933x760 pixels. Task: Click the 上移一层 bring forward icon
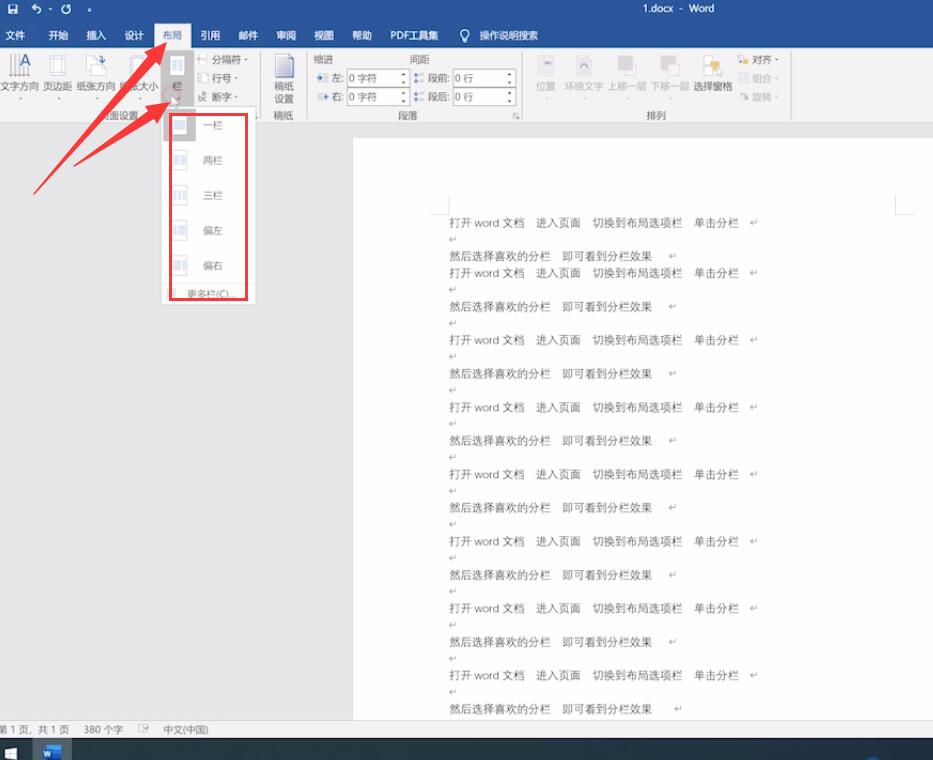click(x=627, y=74)
